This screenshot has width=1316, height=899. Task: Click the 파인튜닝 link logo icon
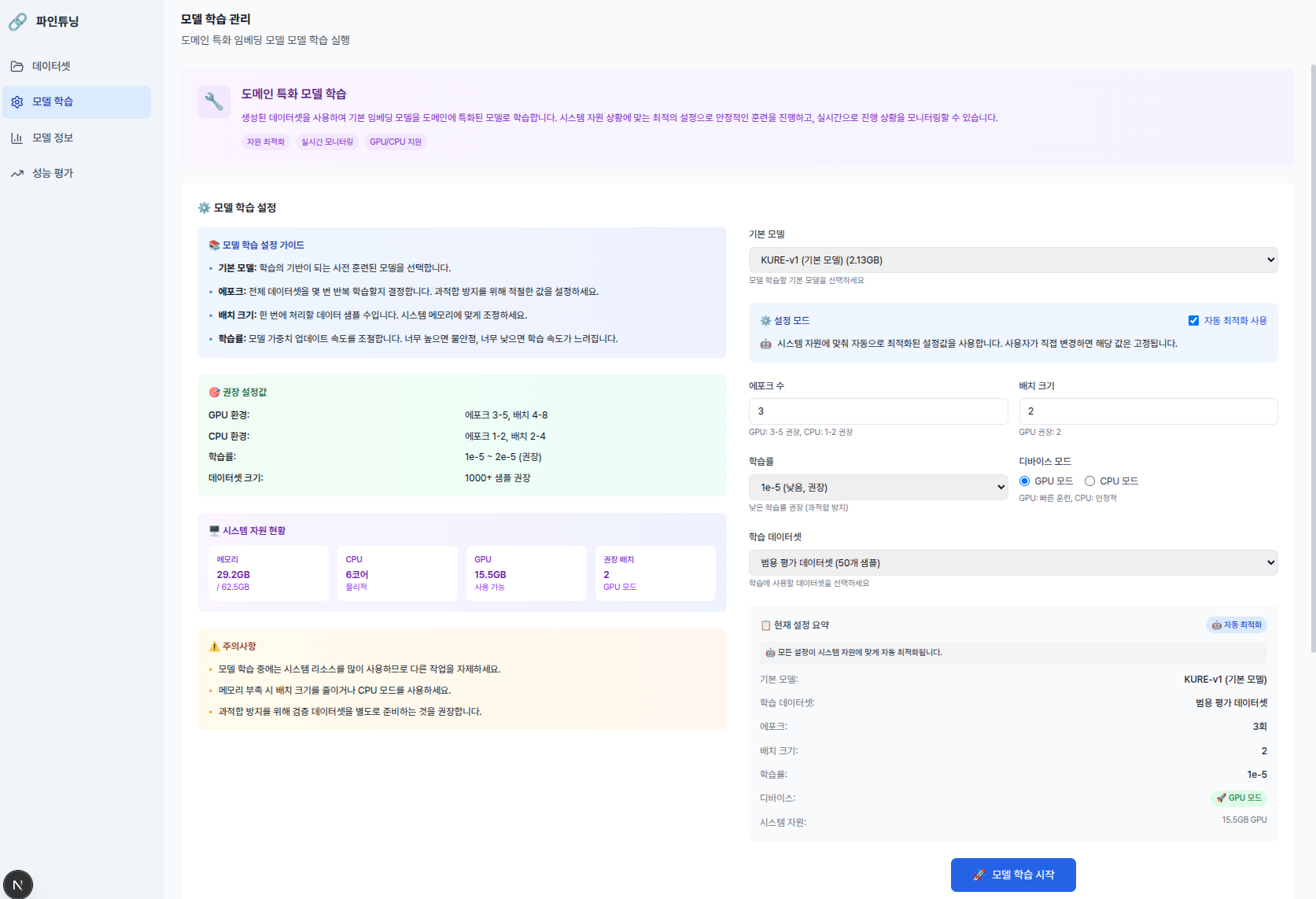pos(17,22)
